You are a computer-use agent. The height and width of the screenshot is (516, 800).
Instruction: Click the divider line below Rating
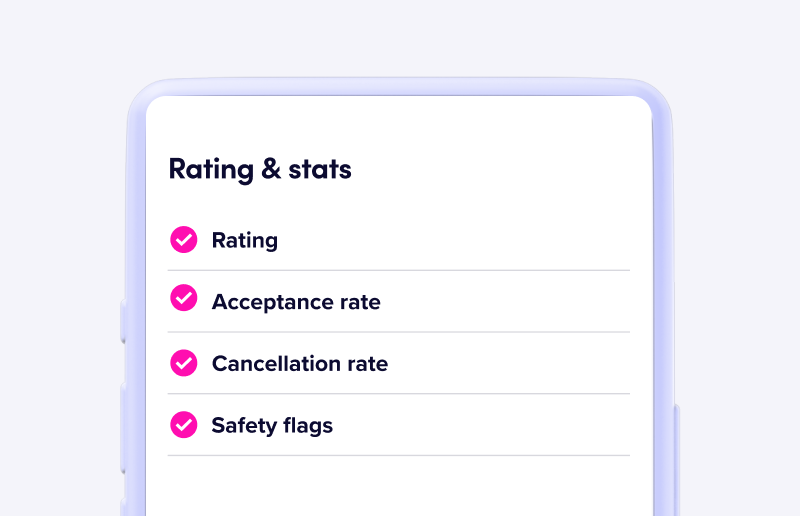(399, 270)
